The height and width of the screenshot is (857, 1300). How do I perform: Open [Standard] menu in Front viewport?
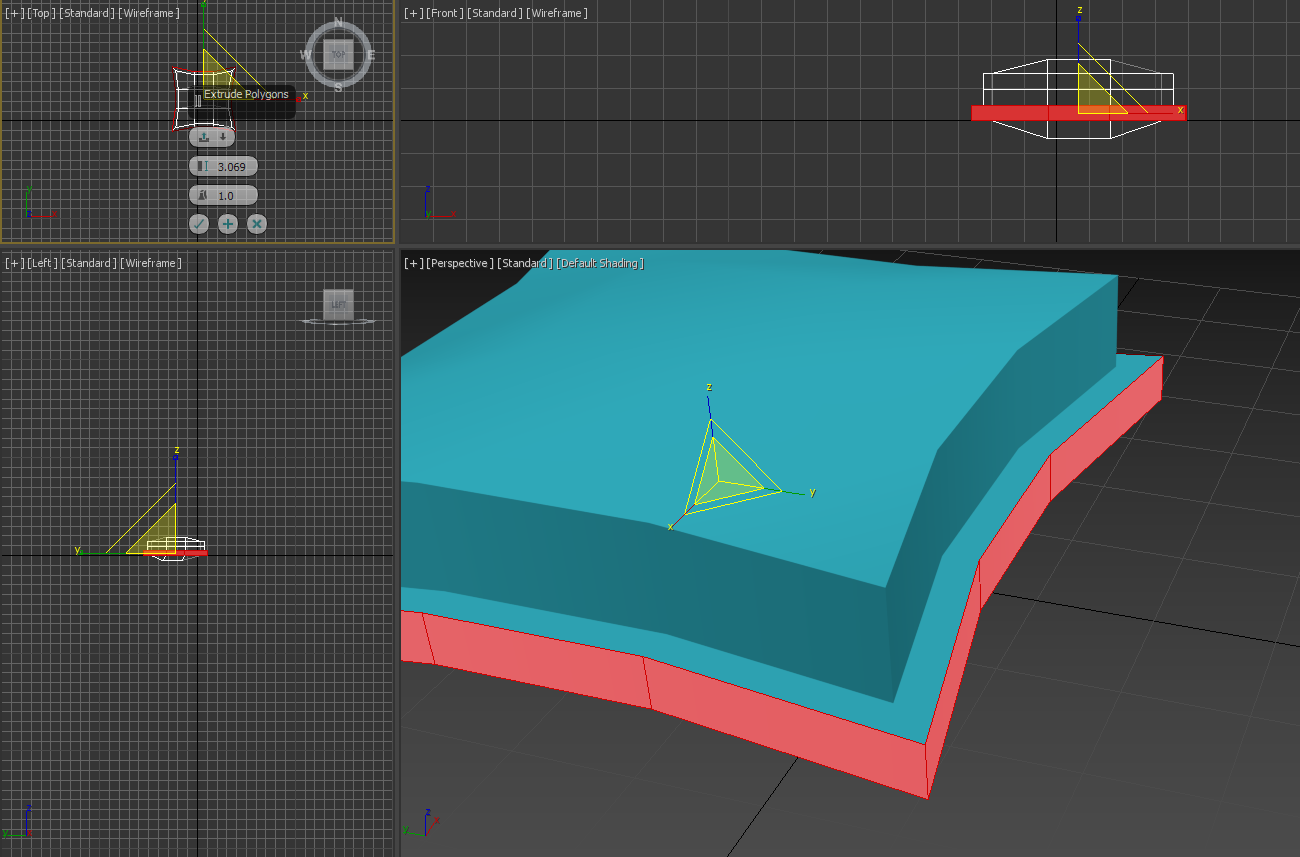click(494, 13)
